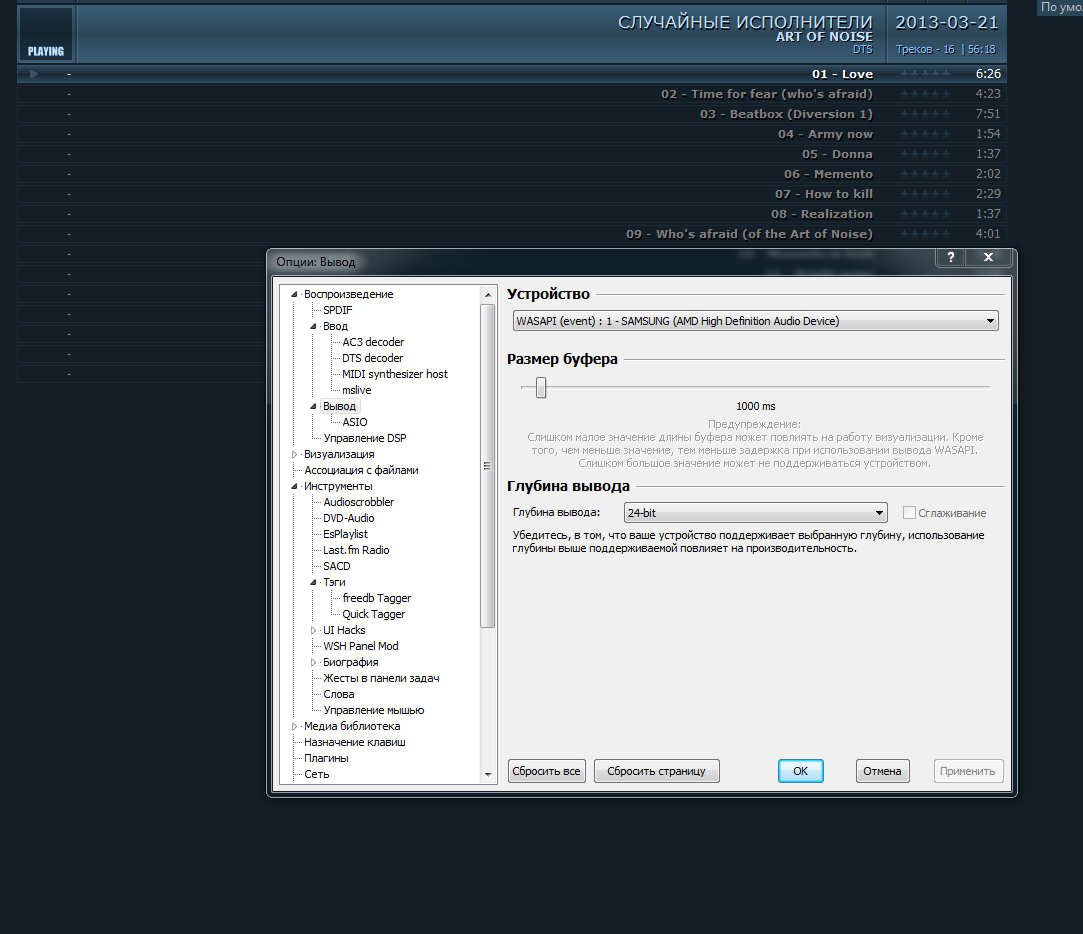Image resolution: width=1083 pixels, height=934 pixels.
Task: Click the buffer size slider handle
Action: click(x=541, y=387)
